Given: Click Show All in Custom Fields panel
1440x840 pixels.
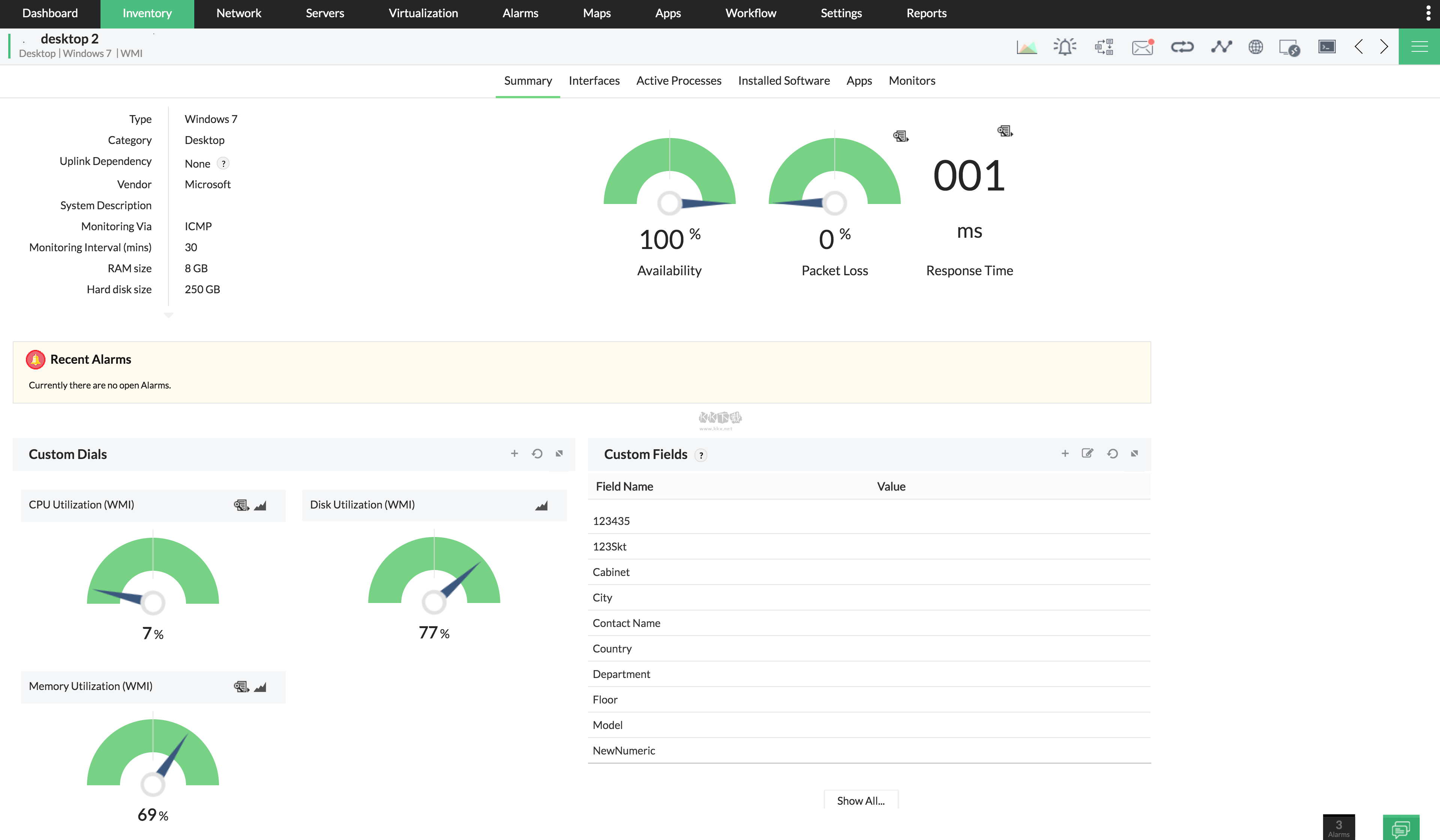Looking at the screenshot, I should click(860, 800).
